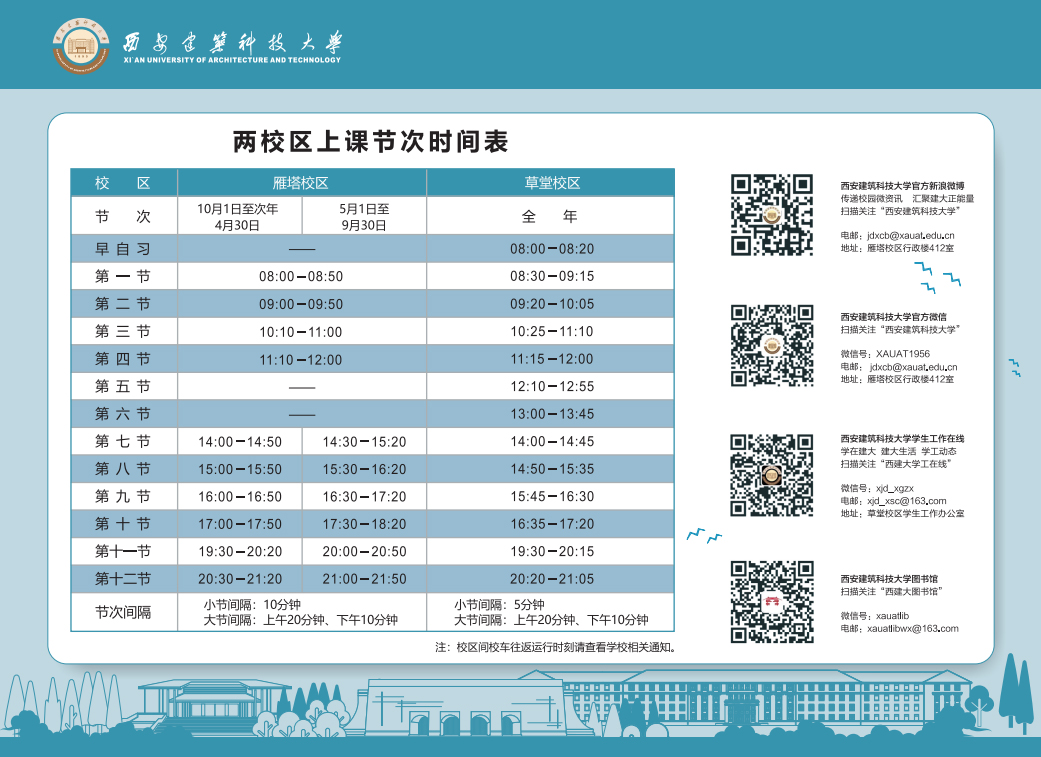Click the round university emblem logo
The height and width of the screenshot is (757, 1041).
81,46
